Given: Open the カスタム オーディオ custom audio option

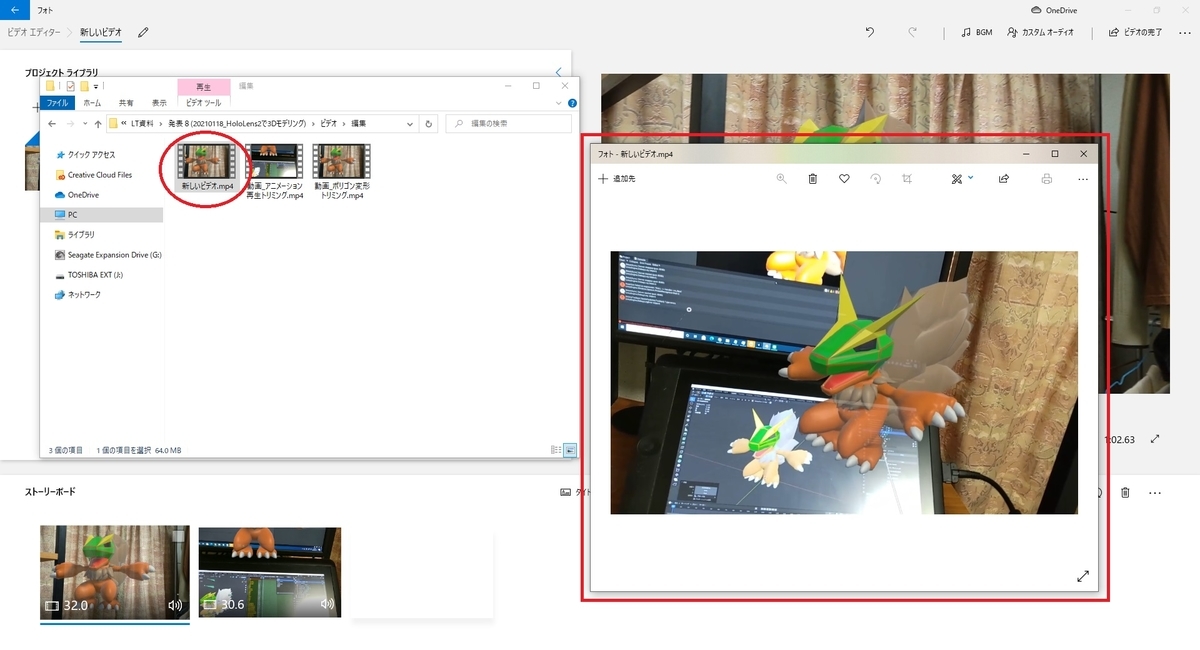Looking at the screenshot, I should point(1041,32).
